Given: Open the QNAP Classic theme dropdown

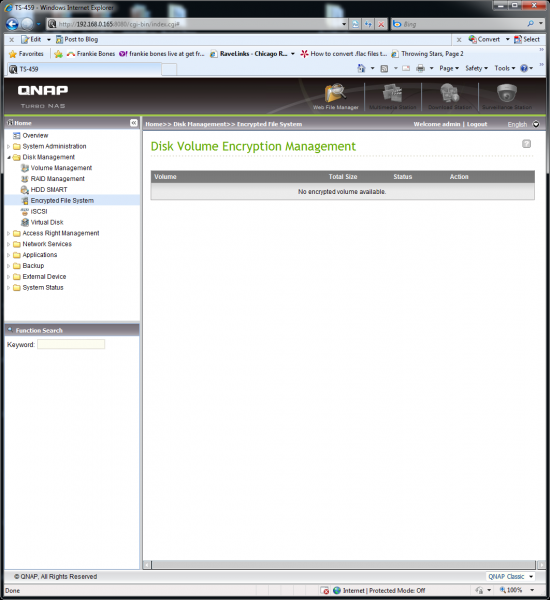Looking at the screenshot, I should click(x=510, y=576).
